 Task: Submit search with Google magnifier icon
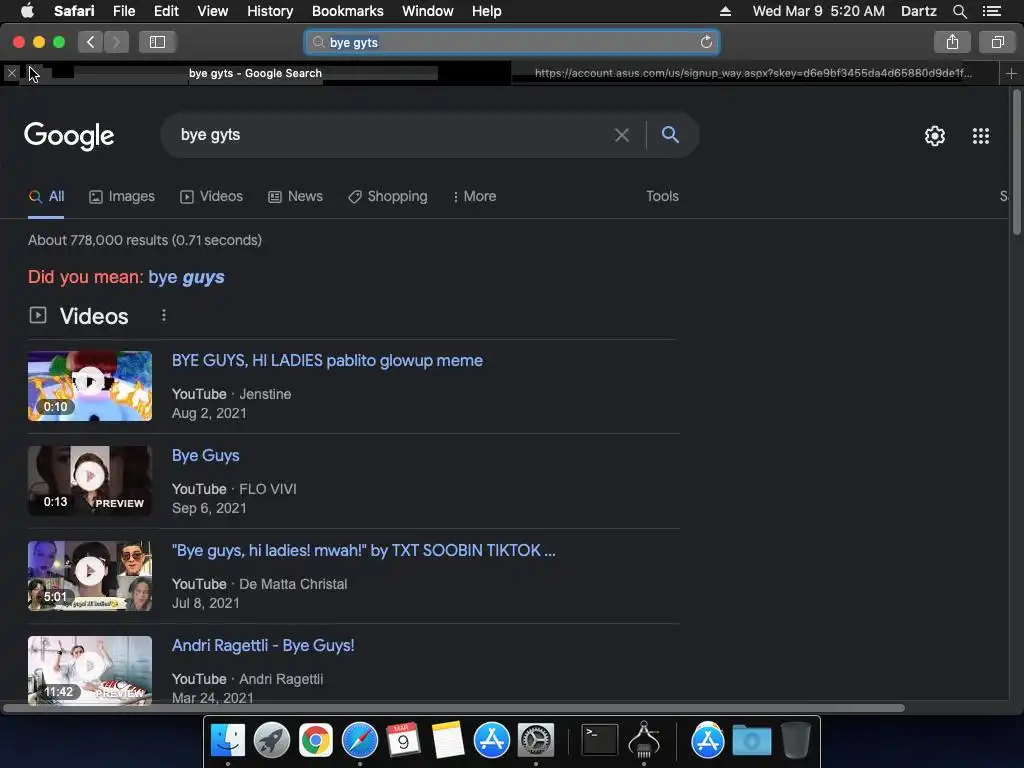pos(670,135)
